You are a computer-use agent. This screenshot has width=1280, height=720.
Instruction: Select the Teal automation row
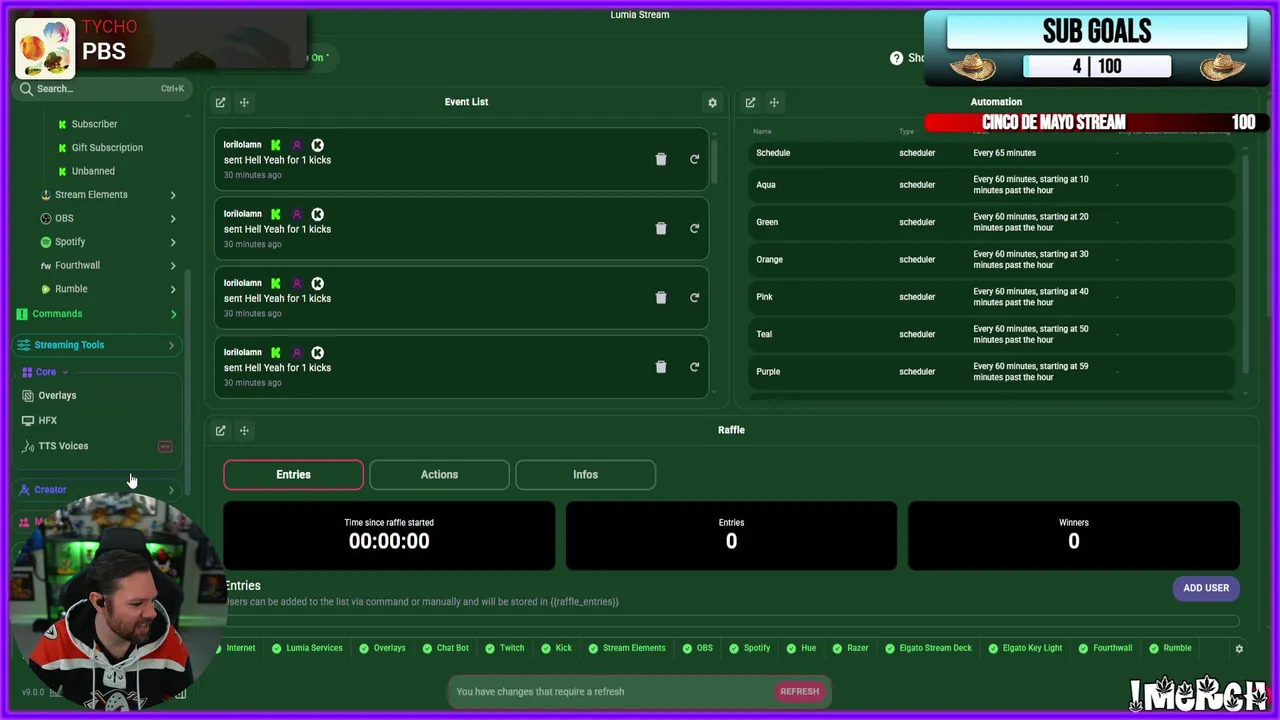pos(990,334)
